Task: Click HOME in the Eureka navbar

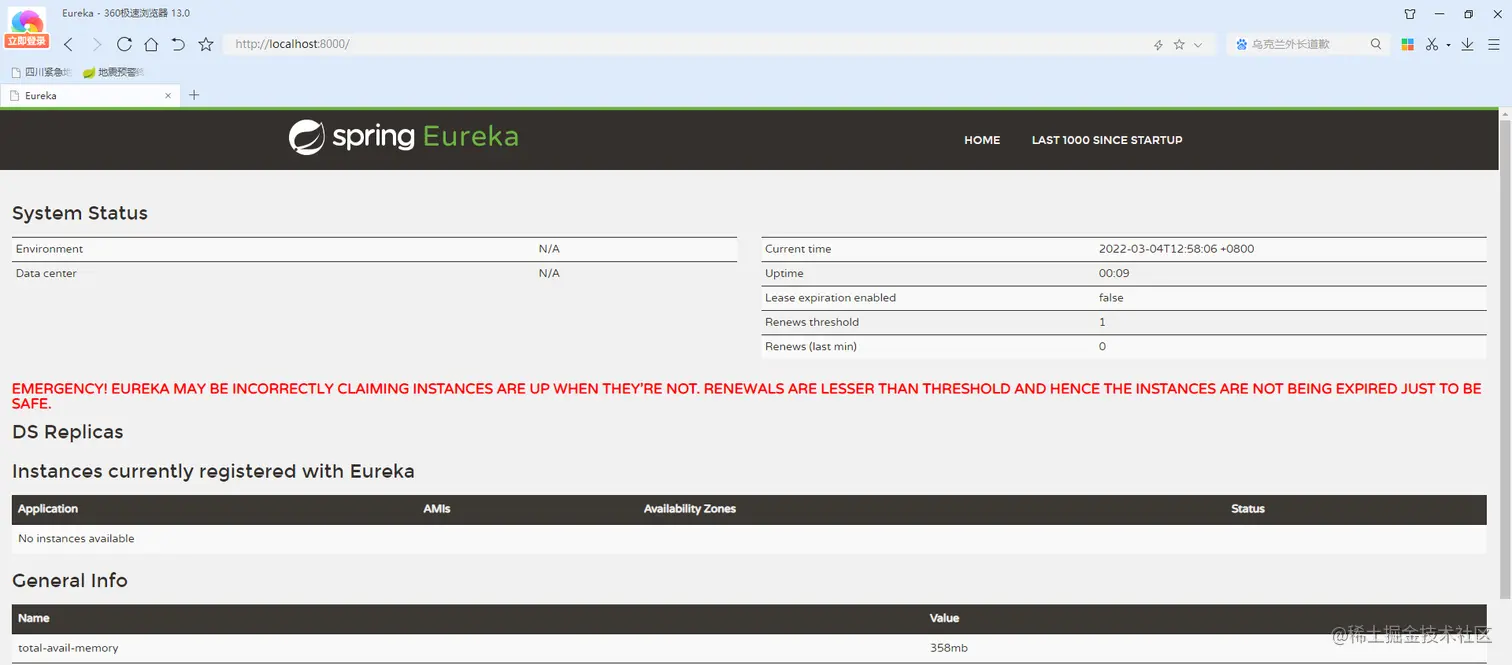Action: click(982, 140)
